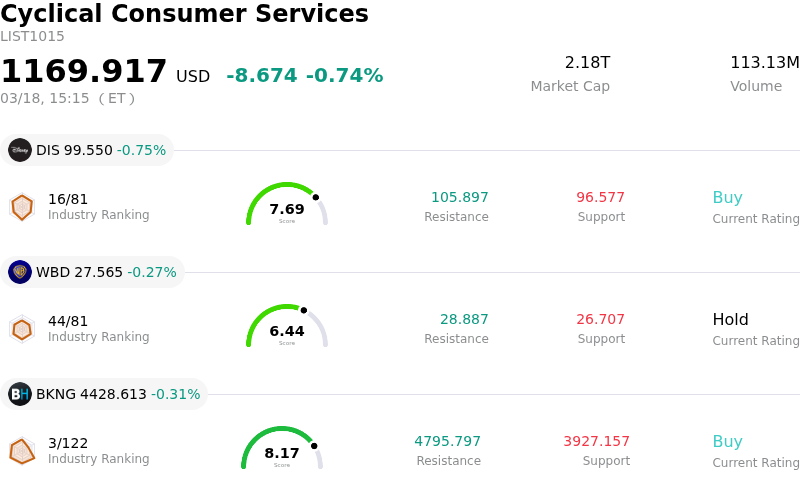Select the DIS Buy current rating
This screenshot has height=488, width=800.
click(727, 198)
